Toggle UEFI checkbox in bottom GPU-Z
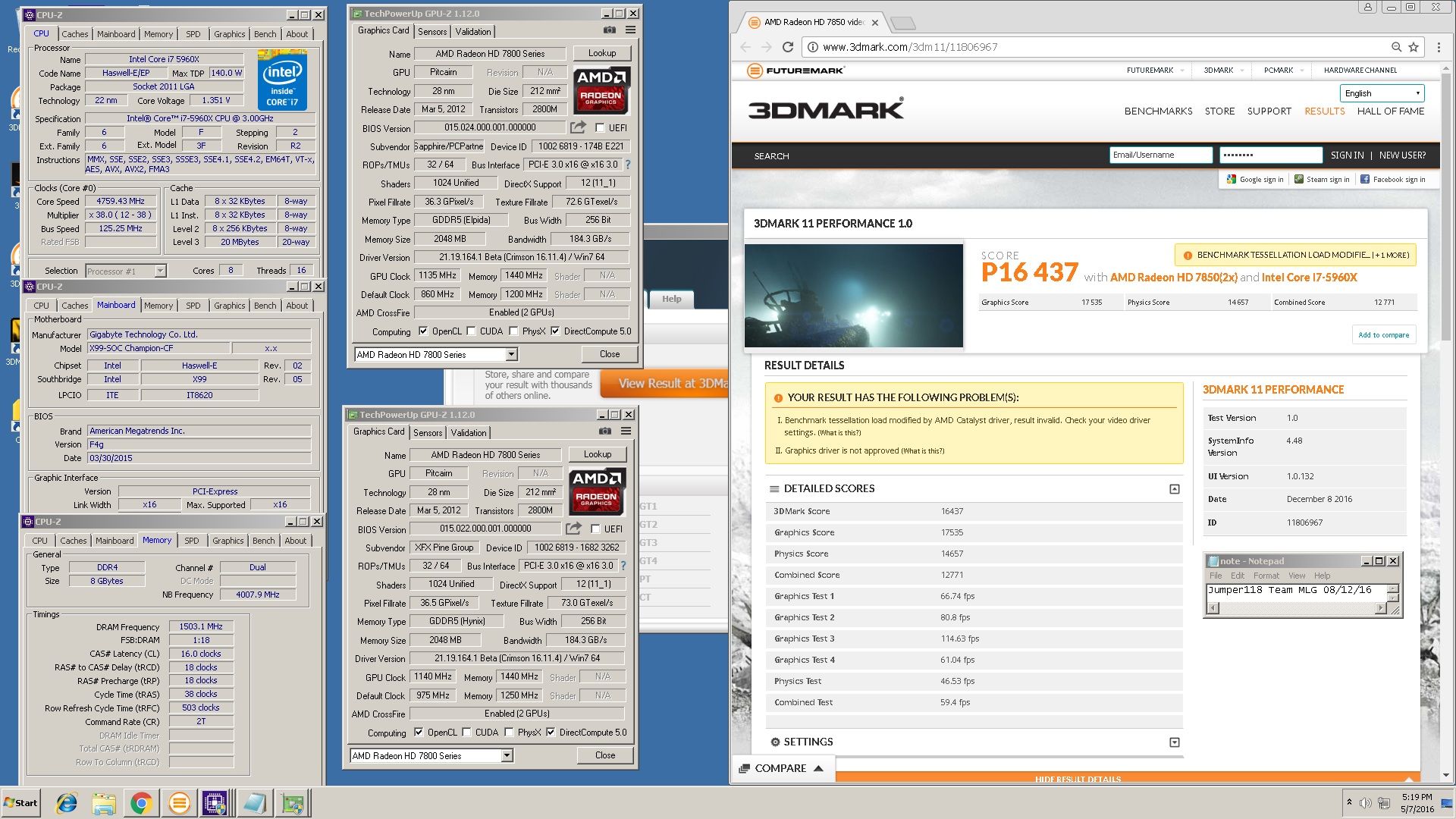 [595, 529]
